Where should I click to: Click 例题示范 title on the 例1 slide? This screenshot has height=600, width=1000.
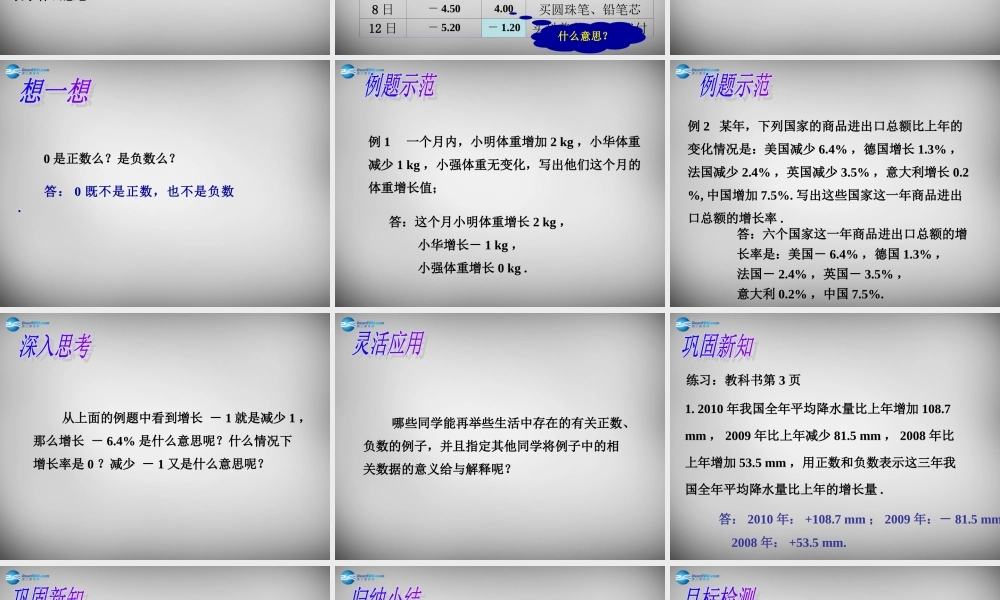[x=400, y=85]
